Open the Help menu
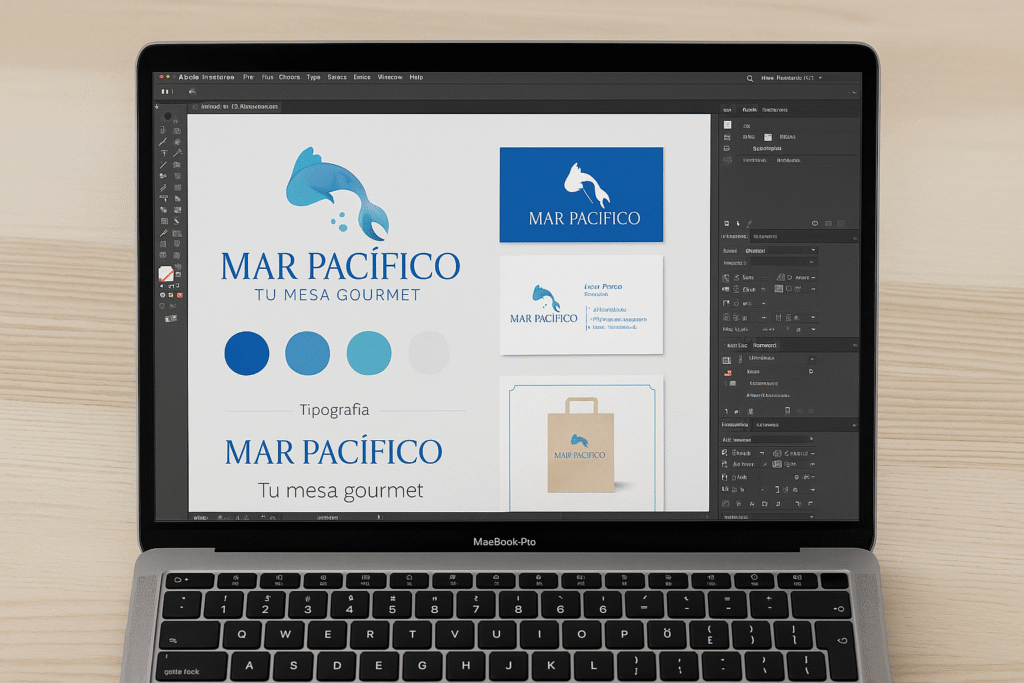Image resolution: width=1024 pixels, height=683 pixels. 416,77
